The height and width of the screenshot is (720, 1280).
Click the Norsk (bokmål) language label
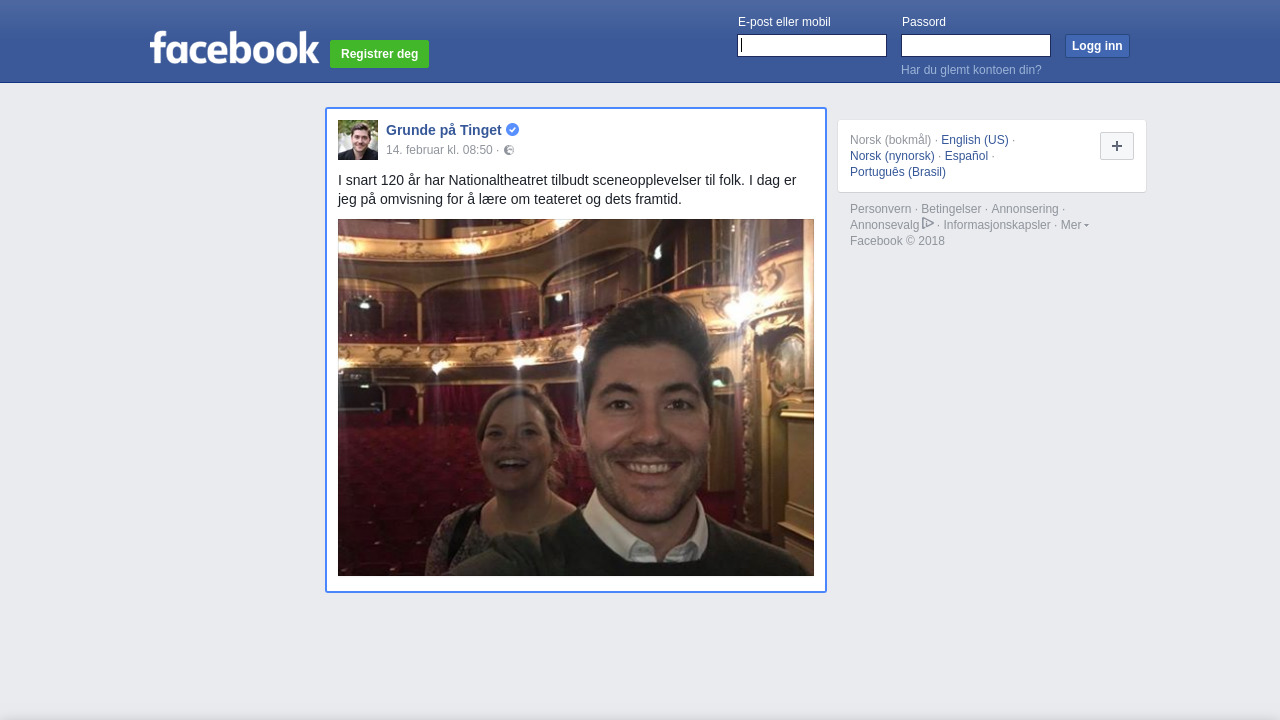pyautogui.click(x=890, y=140)
